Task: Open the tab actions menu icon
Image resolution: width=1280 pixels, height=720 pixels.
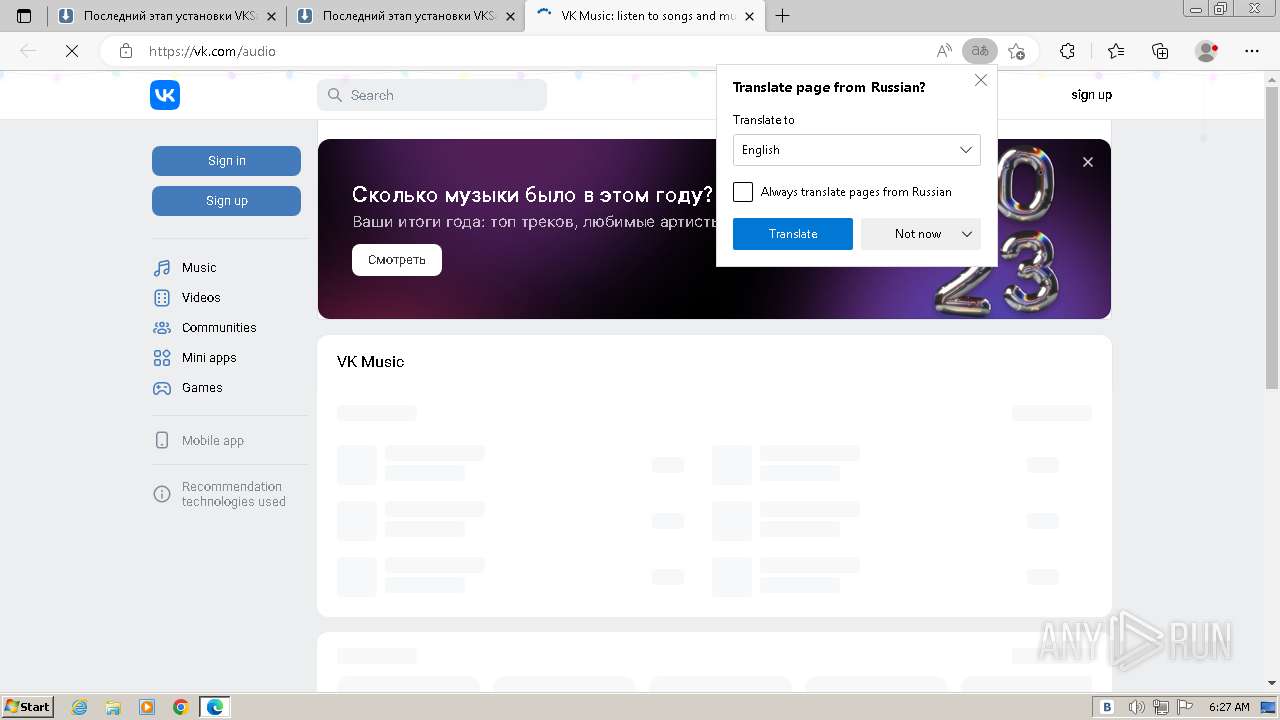Action: point(24,16)
